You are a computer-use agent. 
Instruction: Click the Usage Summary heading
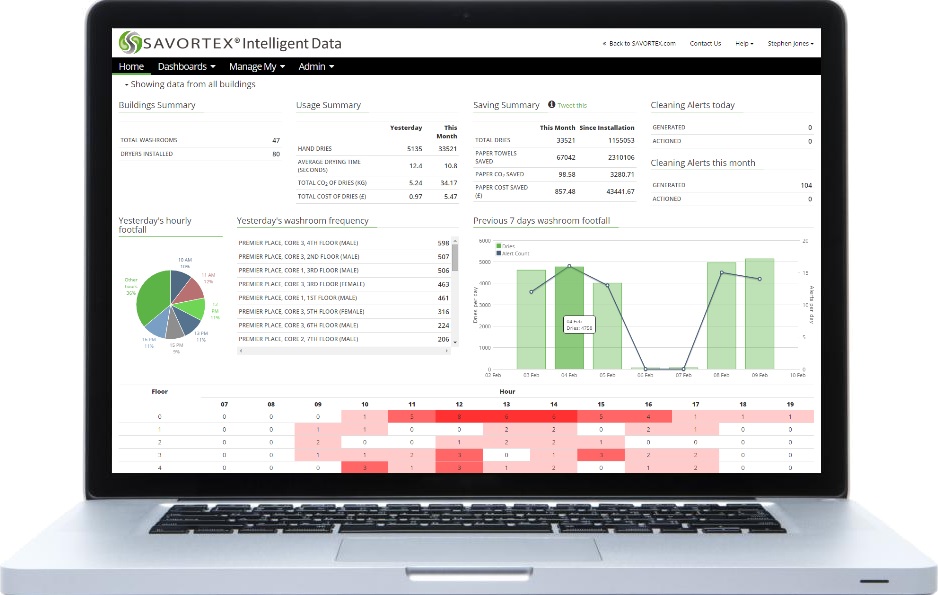click(x=328, y=105)
